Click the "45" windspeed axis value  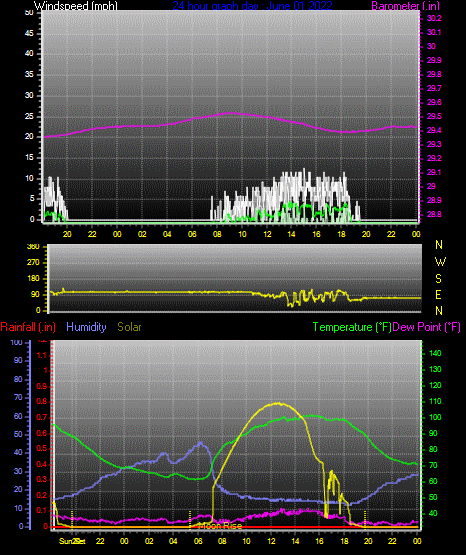click(x=29, y=34)
